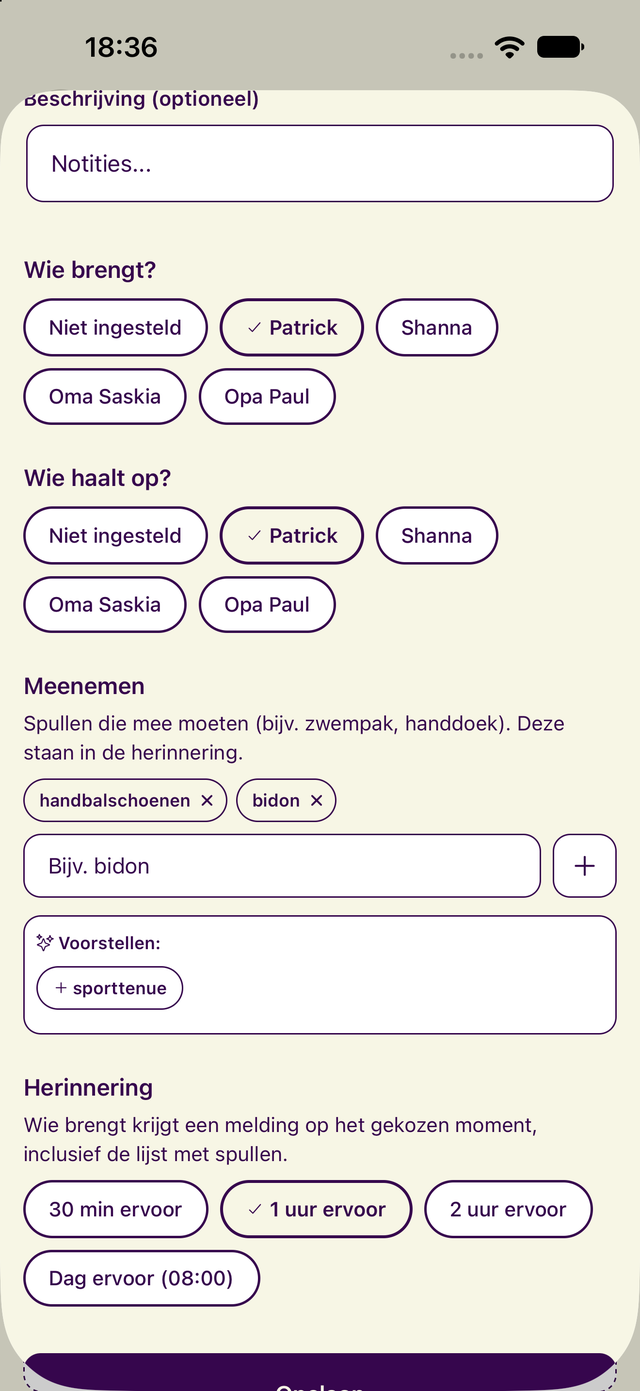Select Shanna under Wie brengt
The height and width of the screenshot is (1391, 640).
click(437, 327)
